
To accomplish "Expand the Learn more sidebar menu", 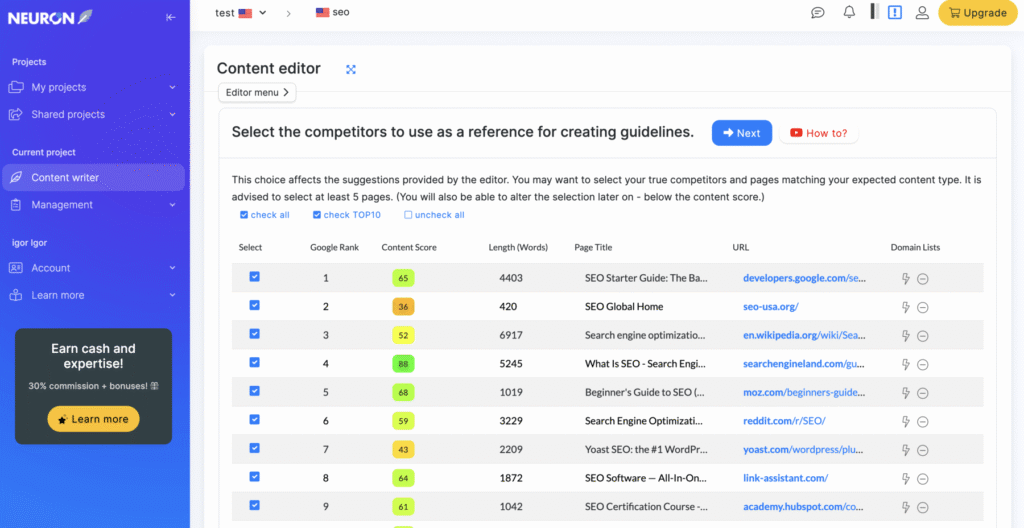I will [93, 295].
